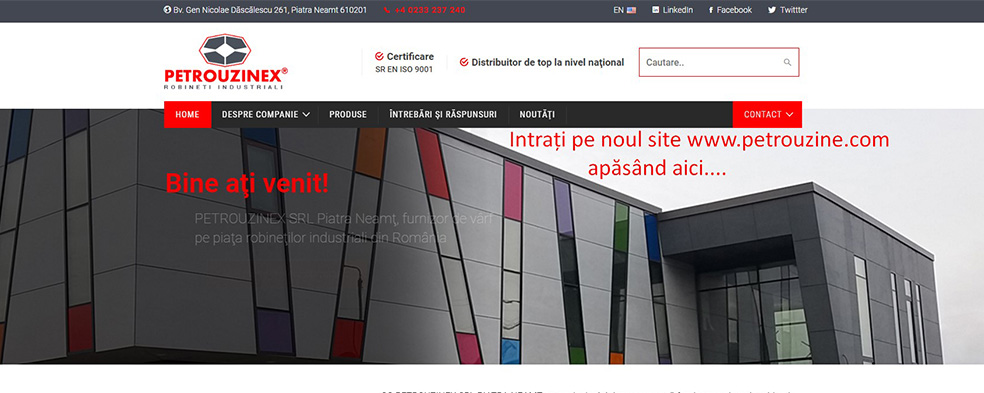The width and height of the screenshot is (984, 393).
Task: Call the phone number +4 0233 237 240
Action: coord(430,10)
